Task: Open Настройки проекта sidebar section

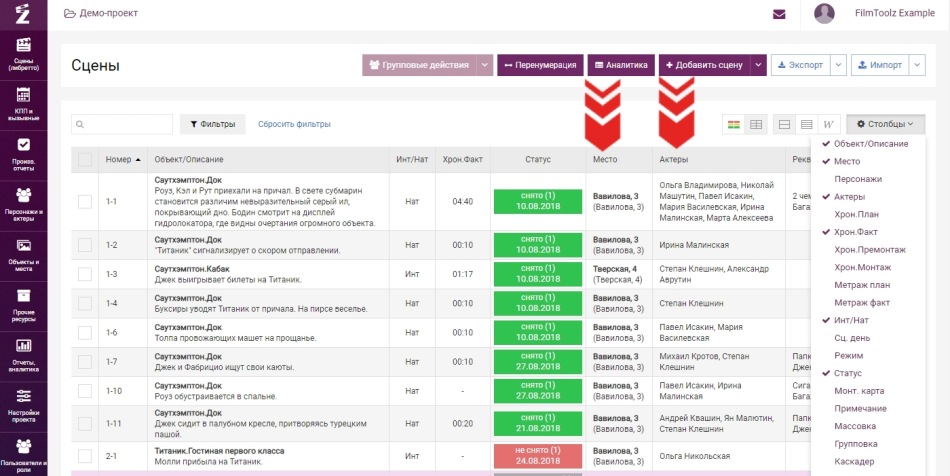Action: click(24, 406)
